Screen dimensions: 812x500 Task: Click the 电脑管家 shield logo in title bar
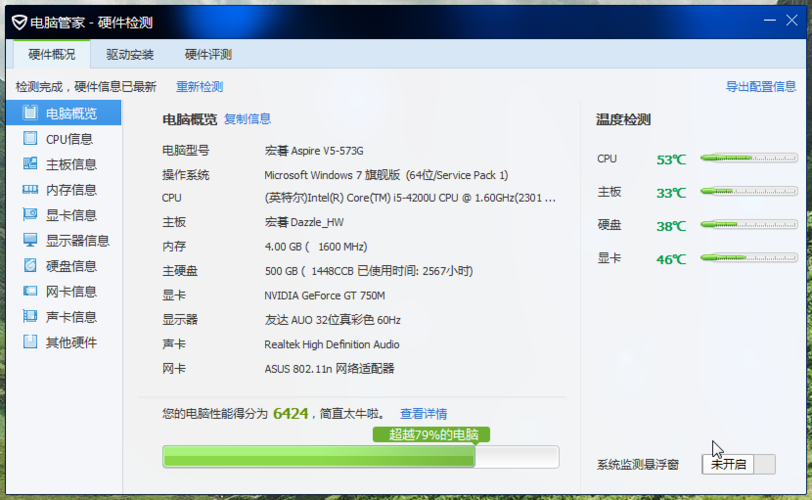[x=19, y=22]
